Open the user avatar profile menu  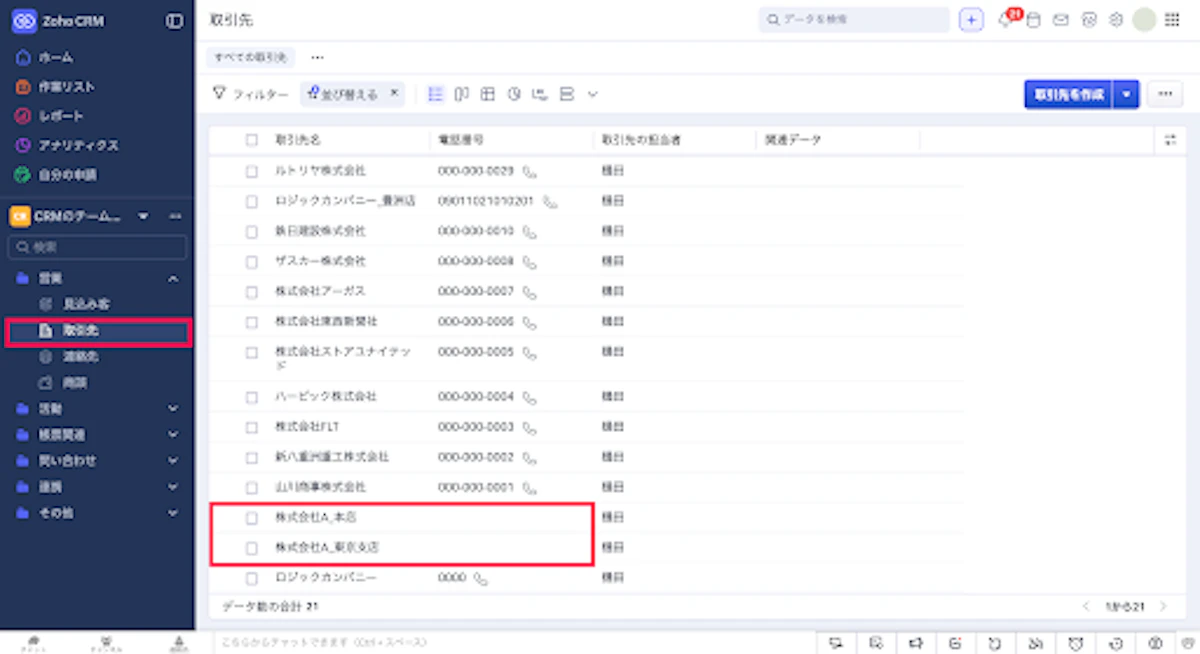[1144, 20]
